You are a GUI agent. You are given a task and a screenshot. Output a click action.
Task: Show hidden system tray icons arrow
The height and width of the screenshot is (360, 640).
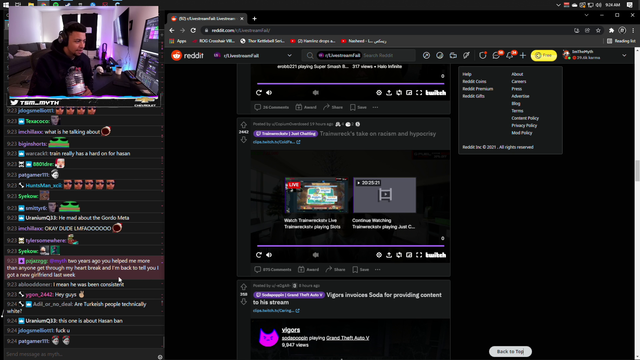[x=558, y=5]
